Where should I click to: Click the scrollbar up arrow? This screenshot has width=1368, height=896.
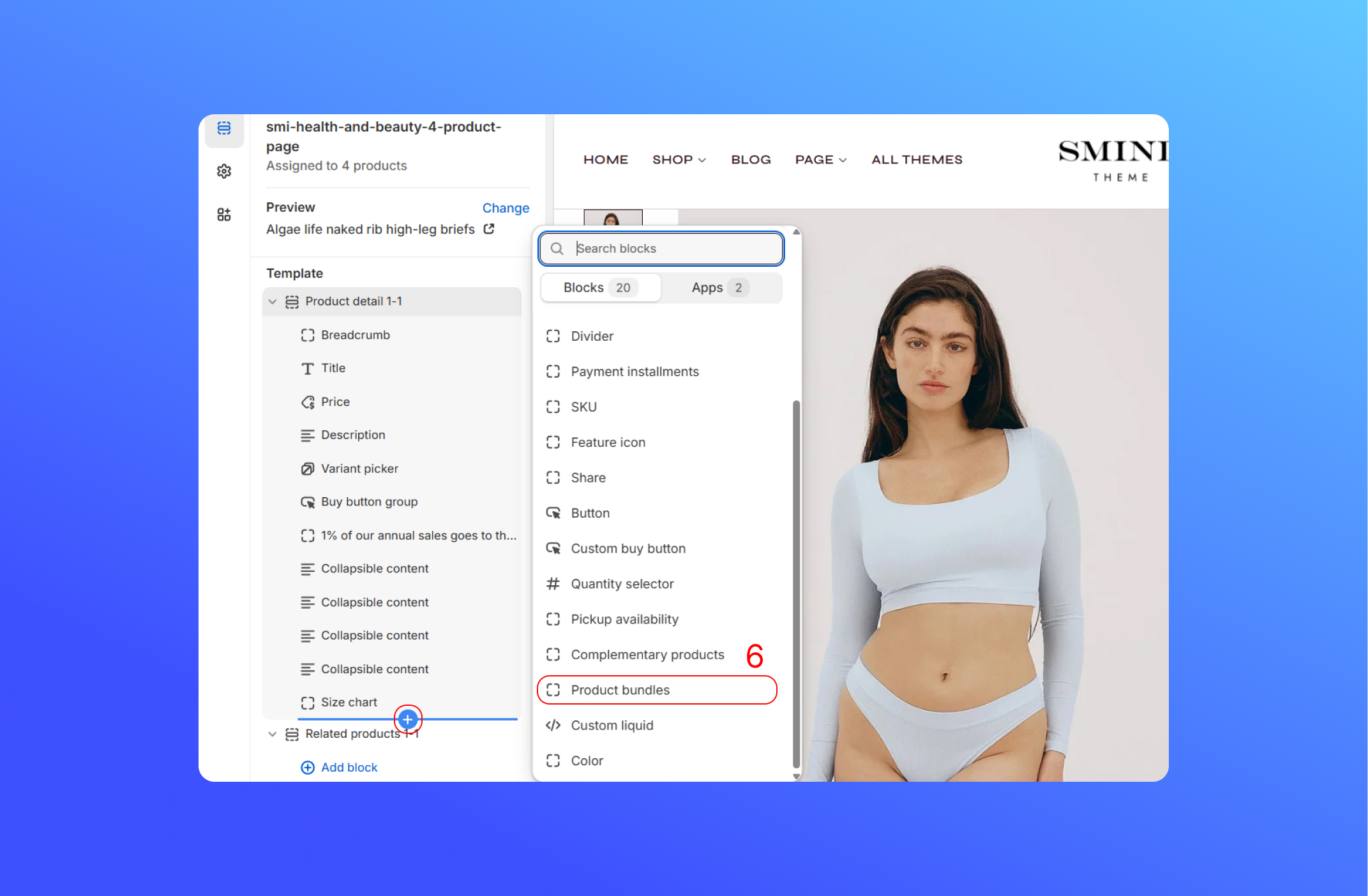pyautogui.click(x=796, y=232)
